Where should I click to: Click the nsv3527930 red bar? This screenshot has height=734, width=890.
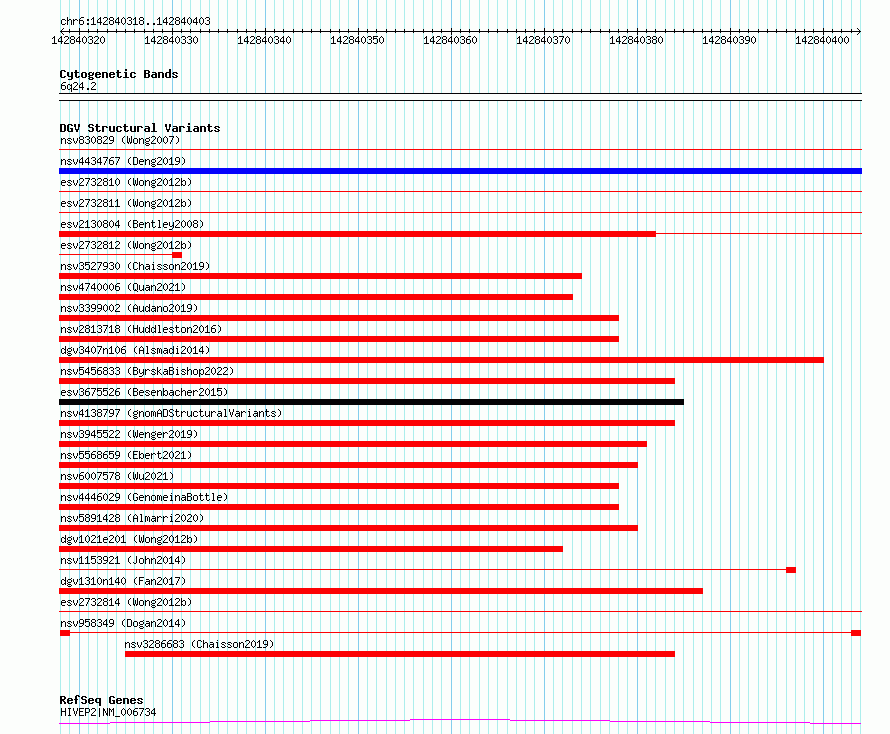click(320, 276)
